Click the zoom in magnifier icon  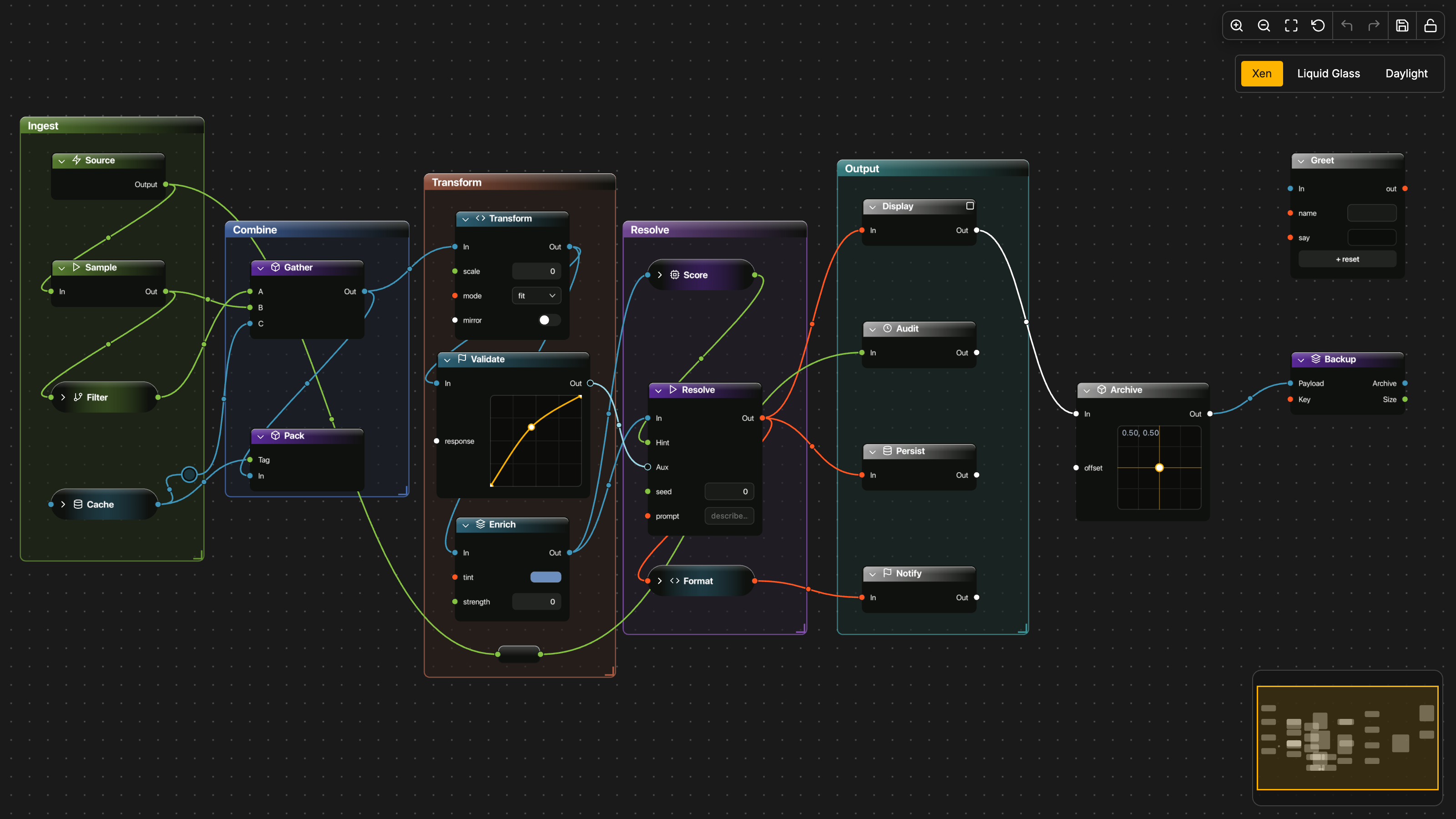pyautogui.click(x=1237, y=25)
